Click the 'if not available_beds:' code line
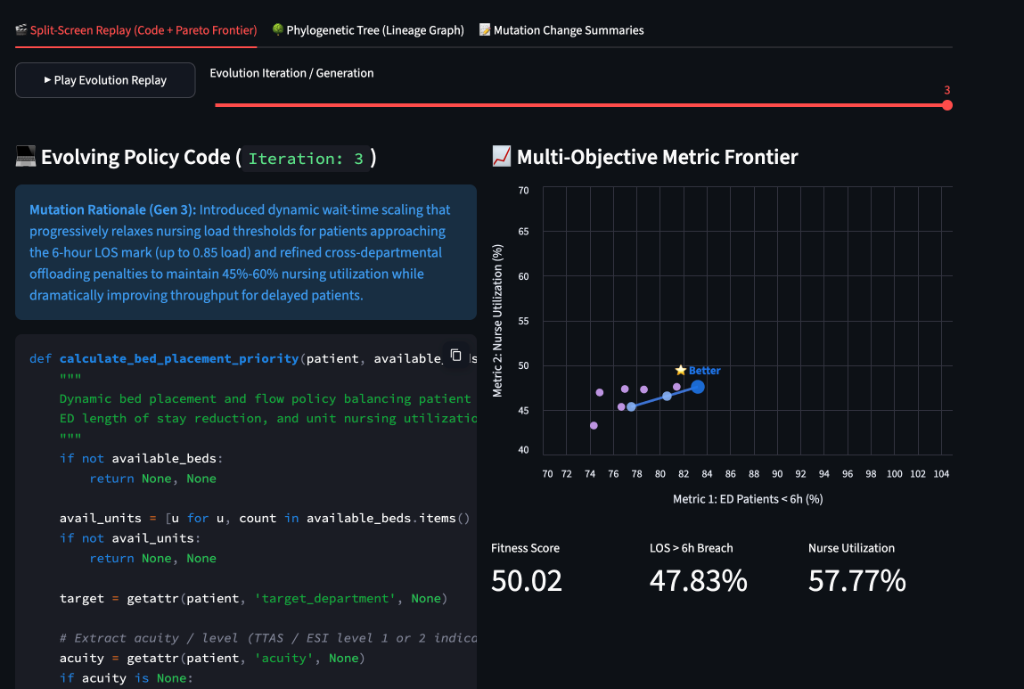 [x=141, y=458]
